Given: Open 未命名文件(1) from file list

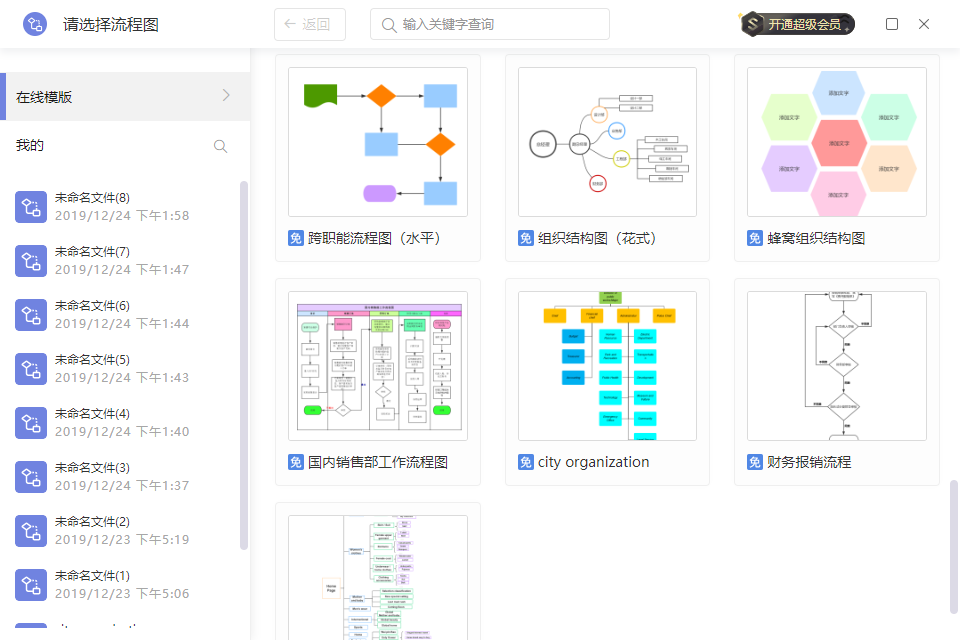Looking at the screenshot, I should click(122, 584).
